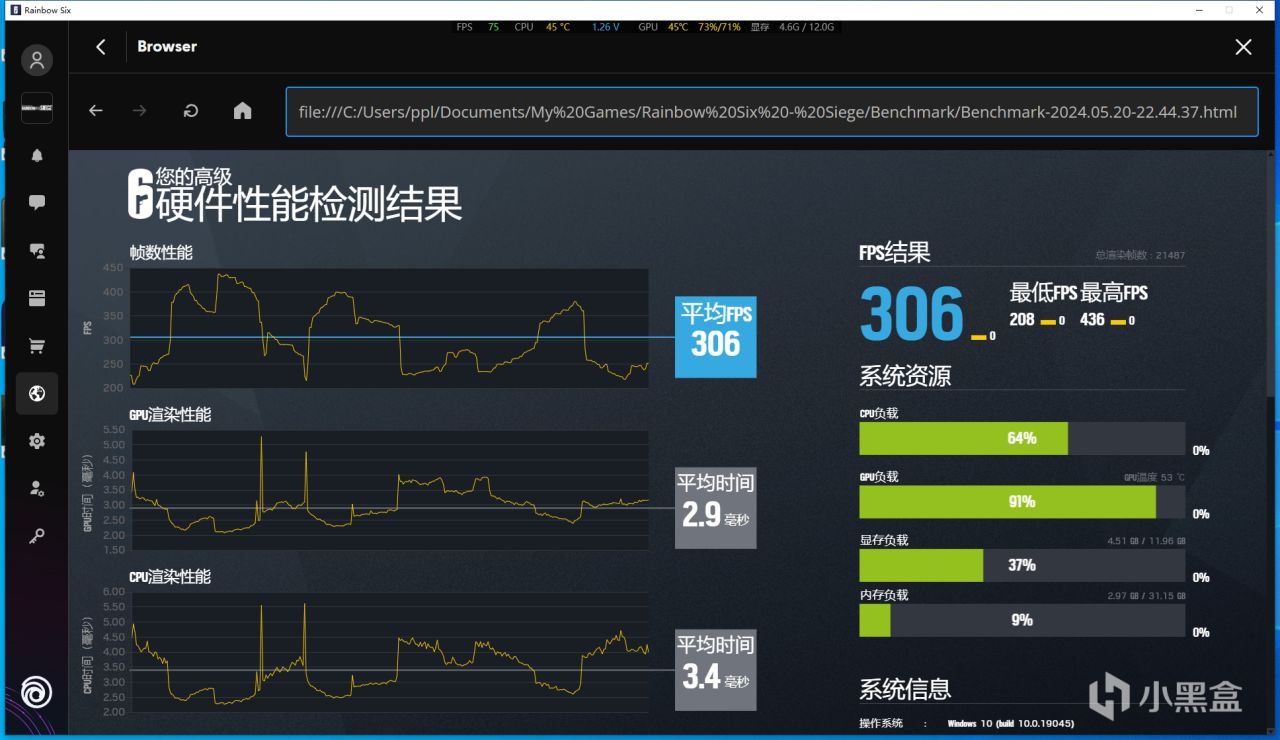This screenshot has width=1280, height=740.
Task: Click the large 306 FPS result number
Action: point(911,313)
